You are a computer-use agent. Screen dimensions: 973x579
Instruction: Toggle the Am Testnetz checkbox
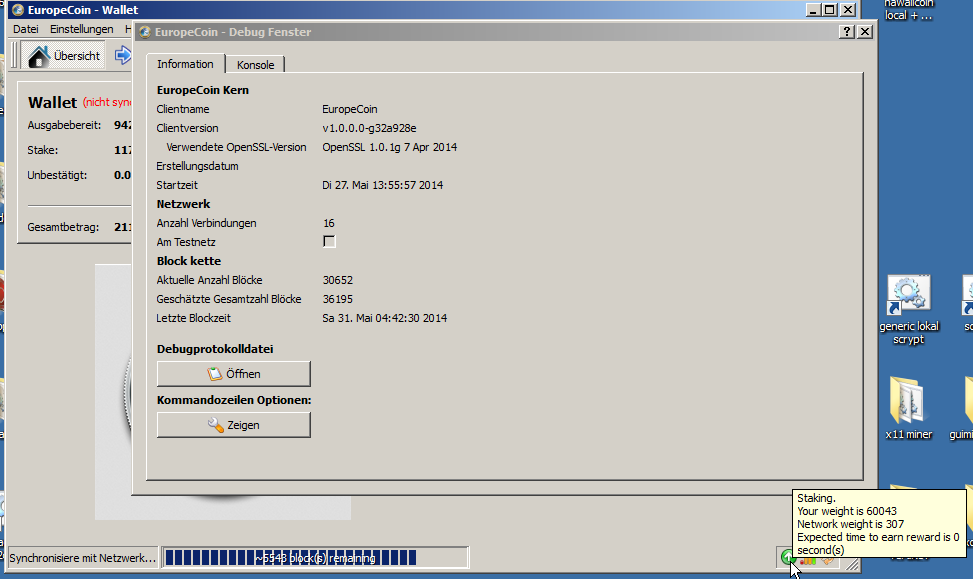(329, 241)
